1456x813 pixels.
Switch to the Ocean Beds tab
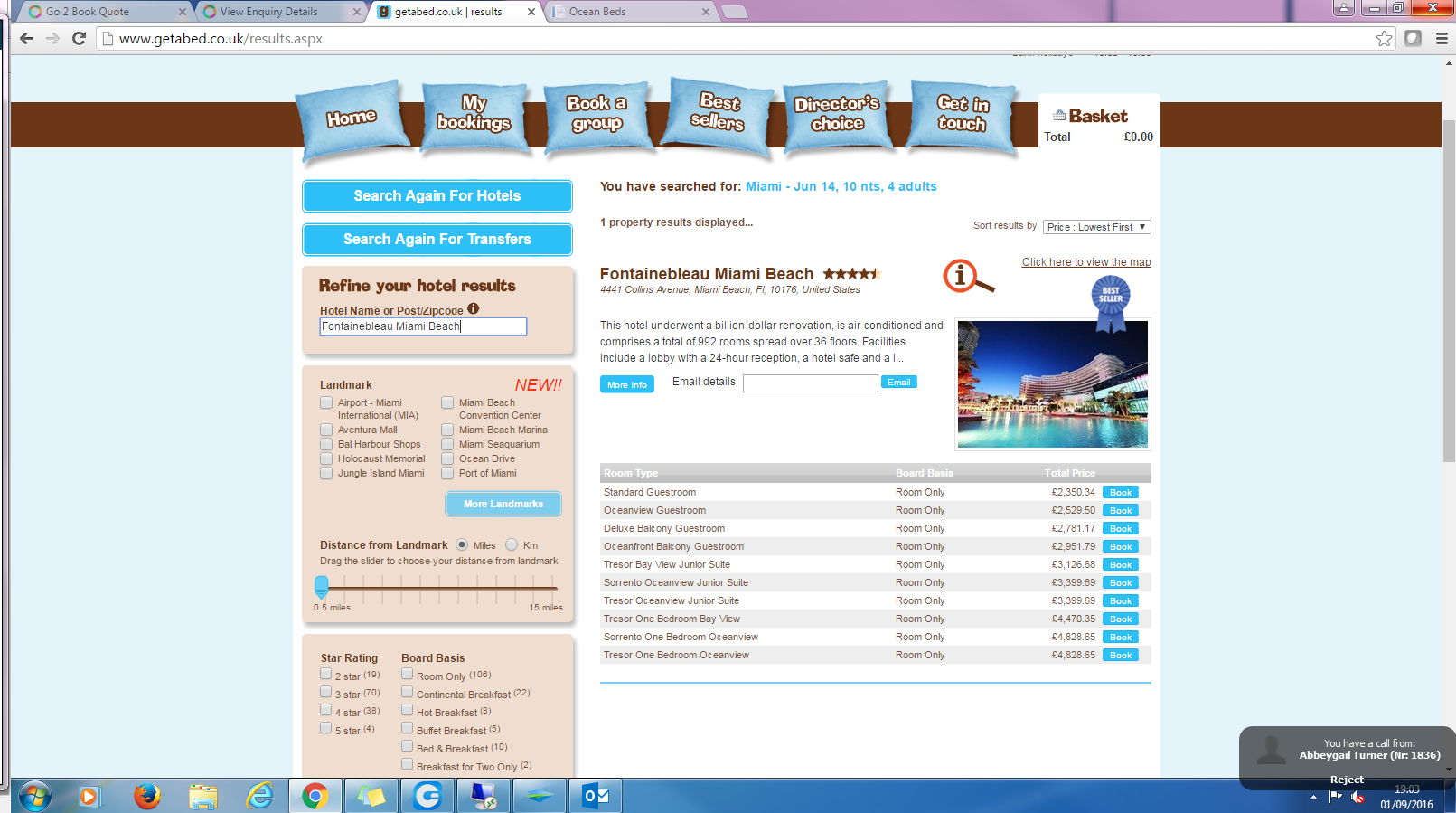pos(633,12)
